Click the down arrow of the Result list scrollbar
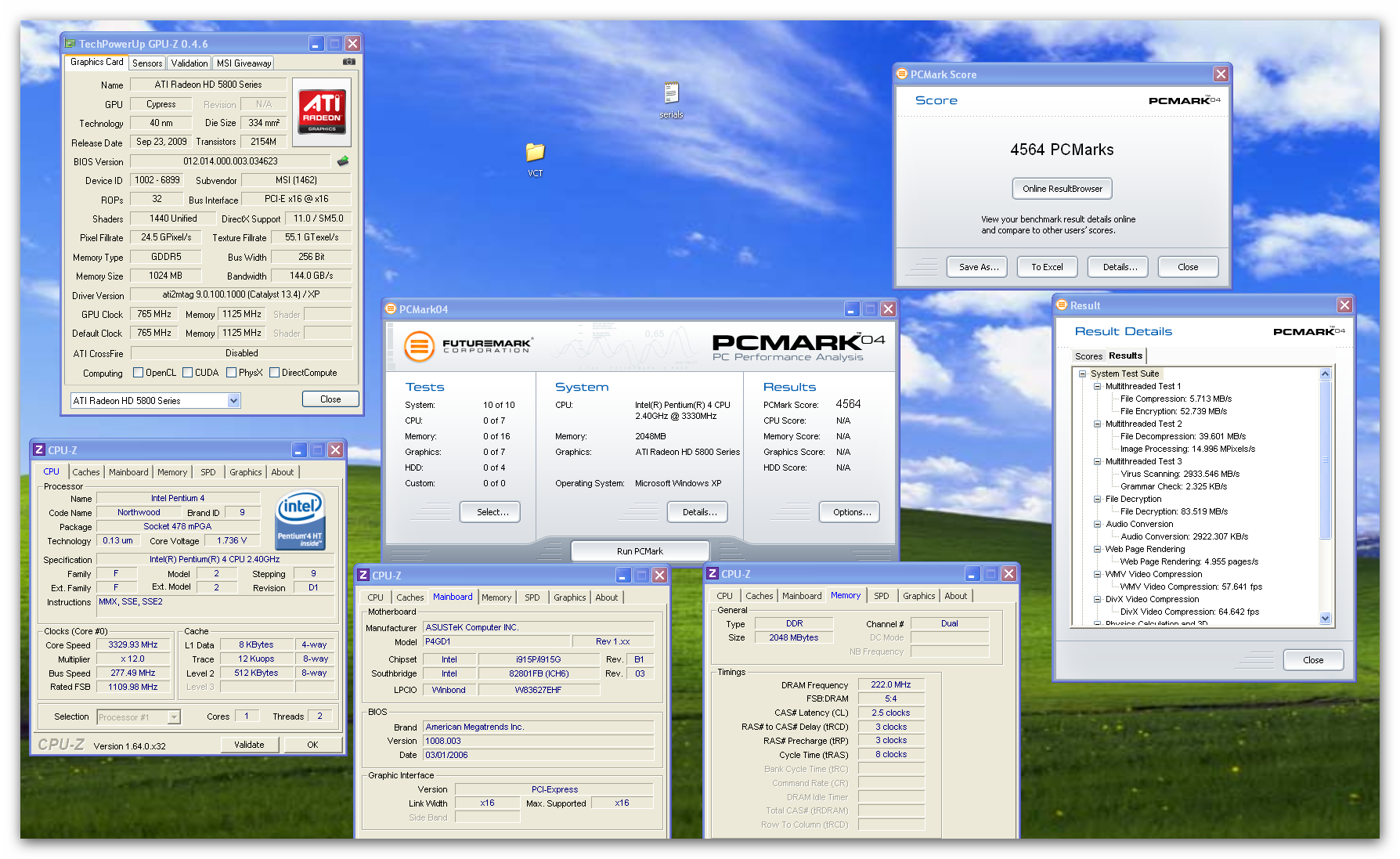Image resolution: width=1400 pixels, height=859 pixels. tap(1326, 618)
